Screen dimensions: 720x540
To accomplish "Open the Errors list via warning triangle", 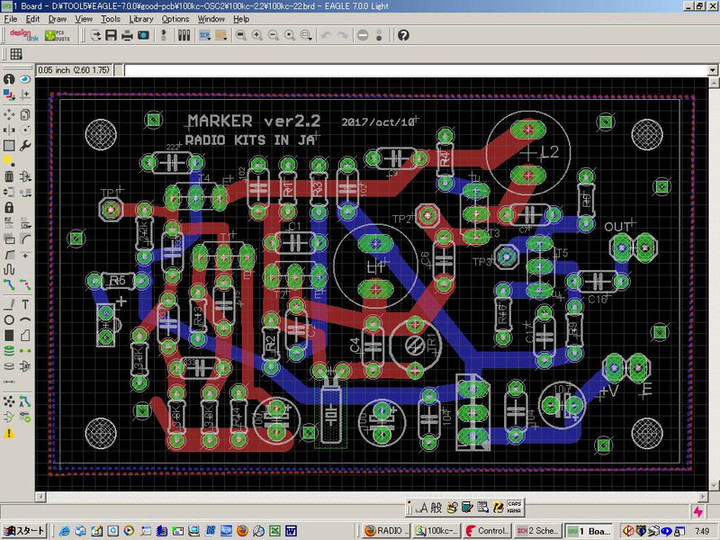I will pos(9,433).
